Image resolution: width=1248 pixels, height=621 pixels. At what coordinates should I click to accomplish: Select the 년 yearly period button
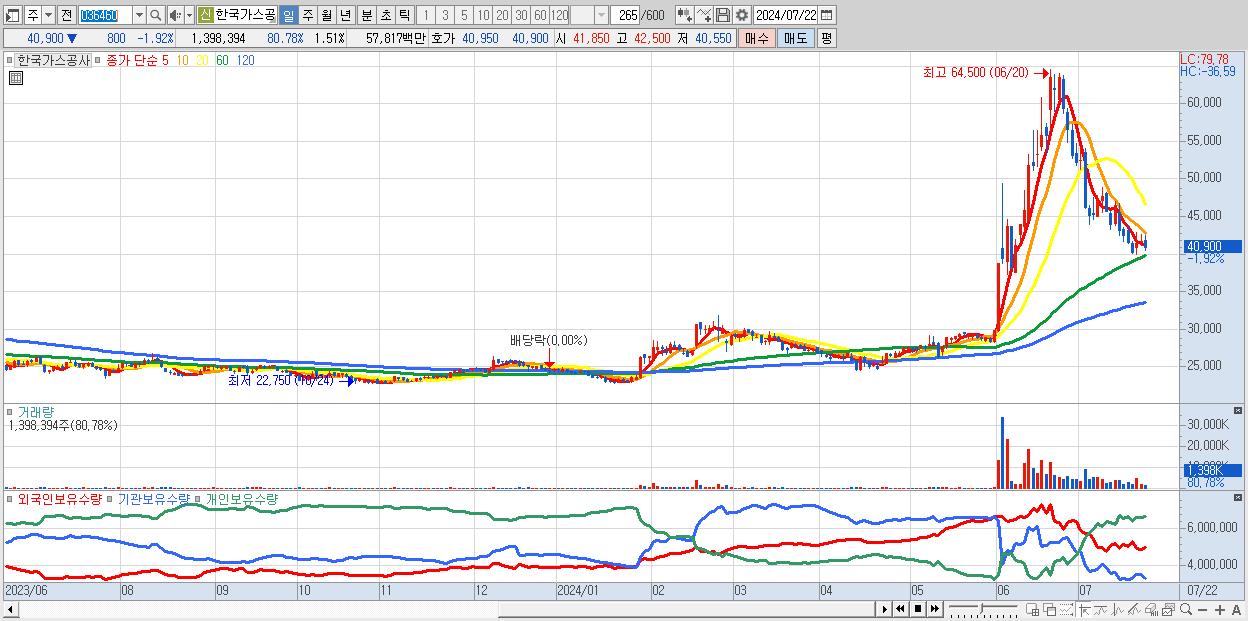pos(345,15)
